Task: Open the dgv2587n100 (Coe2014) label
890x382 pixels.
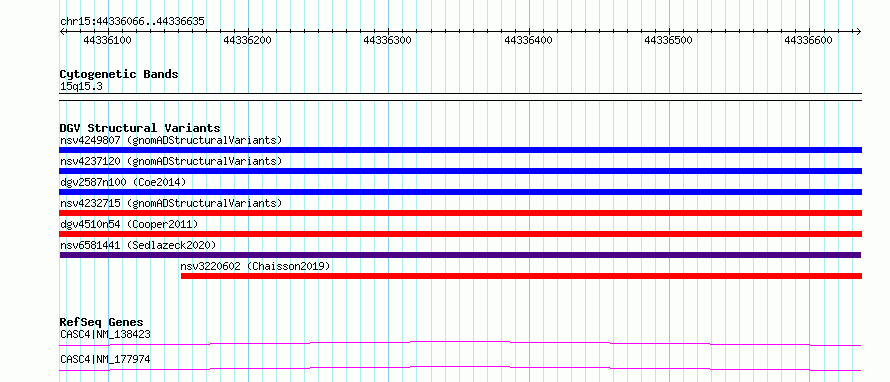Action: (x=123, y=182)
